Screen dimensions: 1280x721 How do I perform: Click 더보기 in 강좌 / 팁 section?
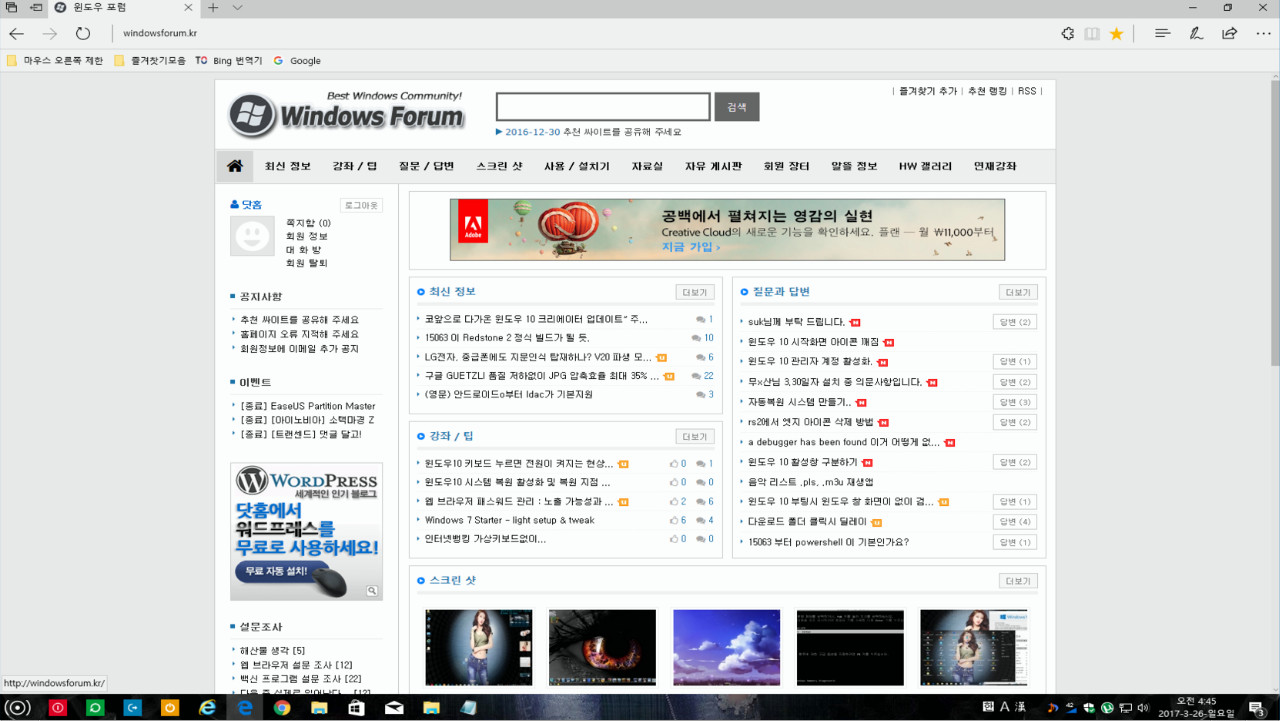pos(695,437)
